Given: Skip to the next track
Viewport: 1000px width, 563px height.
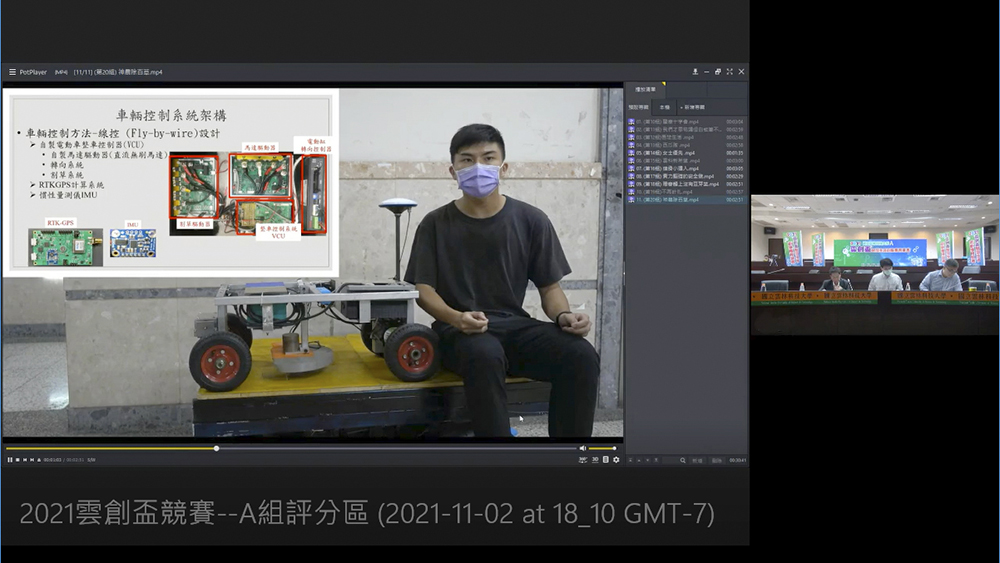Looking at the screenshot, I should pyautogui.click(x=32, y=459).
